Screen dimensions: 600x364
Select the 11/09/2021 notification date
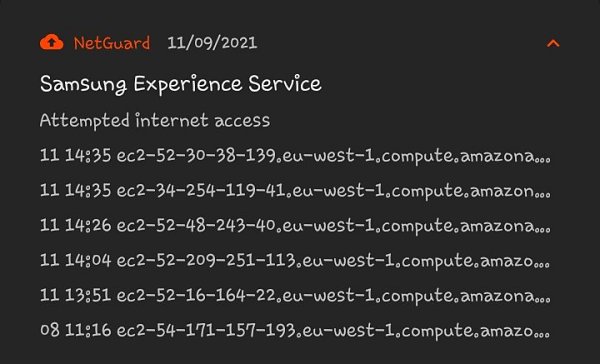click(x=212, y=42)
